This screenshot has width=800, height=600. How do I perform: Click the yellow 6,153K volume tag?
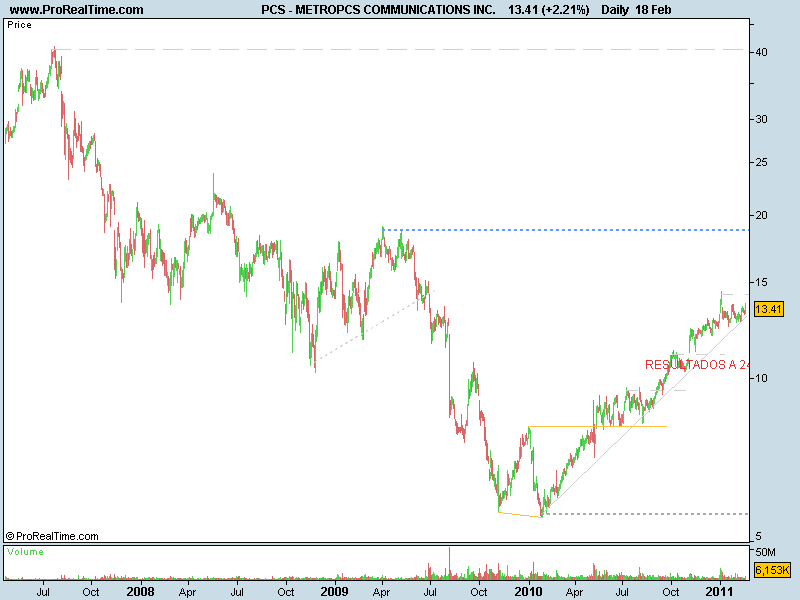pos(772,570)
